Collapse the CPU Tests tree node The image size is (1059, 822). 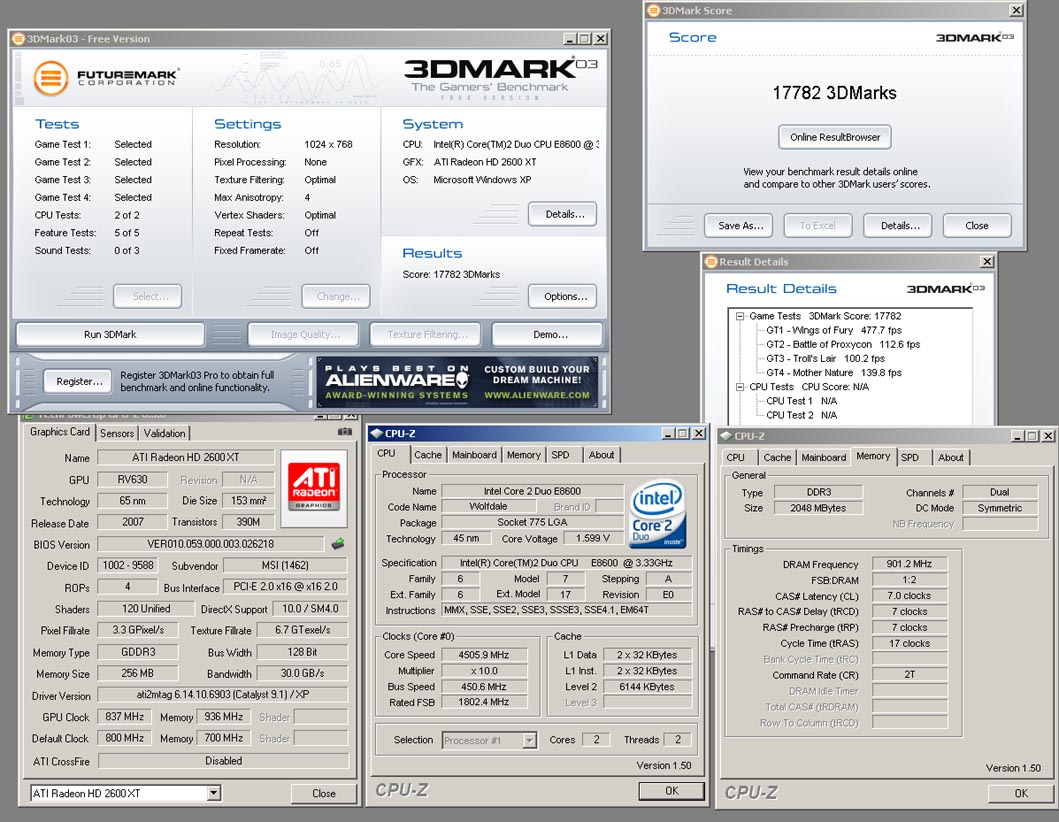click(x=740, y=387)
